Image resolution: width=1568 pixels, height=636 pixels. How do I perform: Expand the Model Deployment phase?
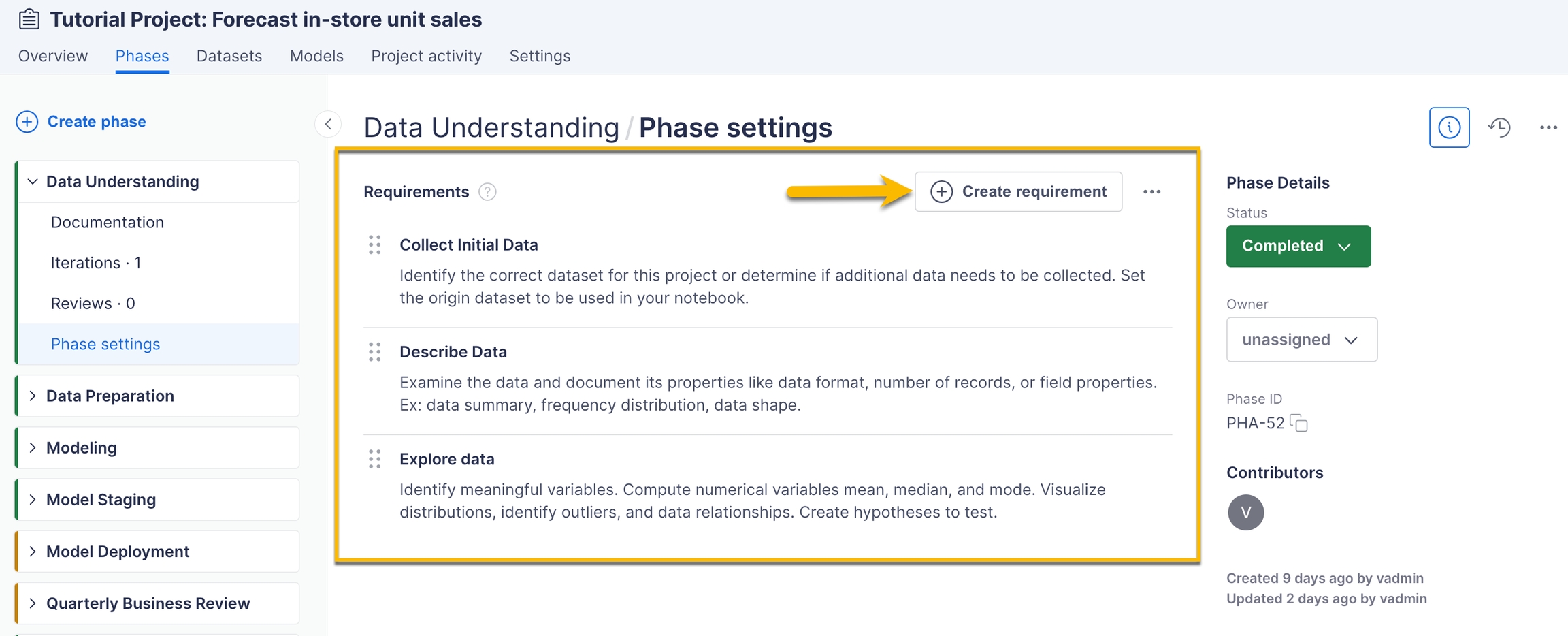coord(33,552)
